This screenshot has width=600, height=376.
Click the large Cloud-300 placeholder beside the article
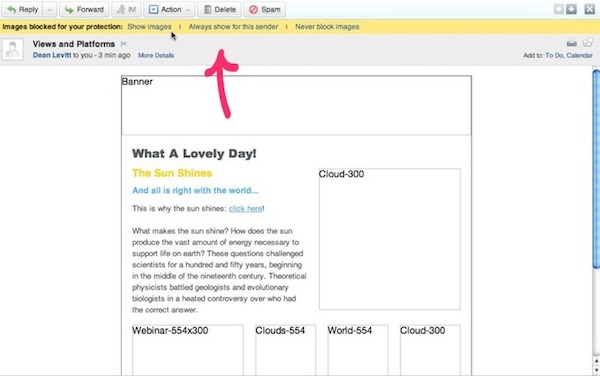point(390,239)
